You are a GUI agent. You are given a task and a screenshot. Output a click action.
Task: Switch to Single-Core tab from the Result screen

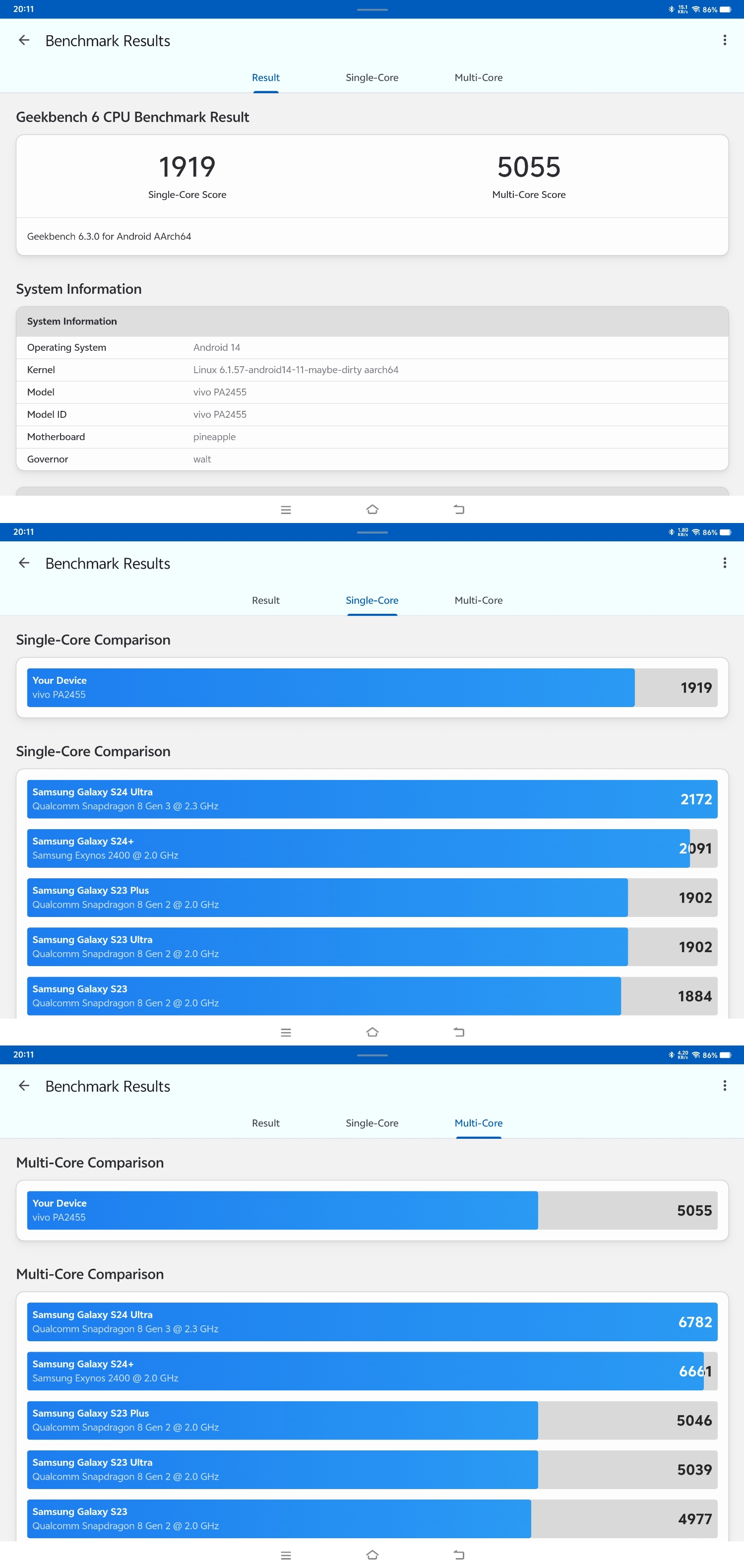click(x=372, y=78)
